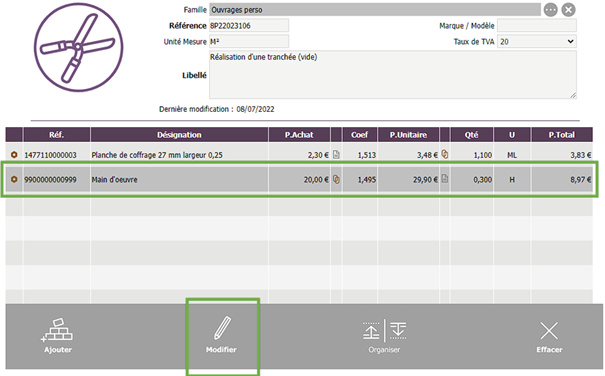Screen dimensions: 605x376
Task: Click the Effacer cross icon
Action: coord(549,331)
